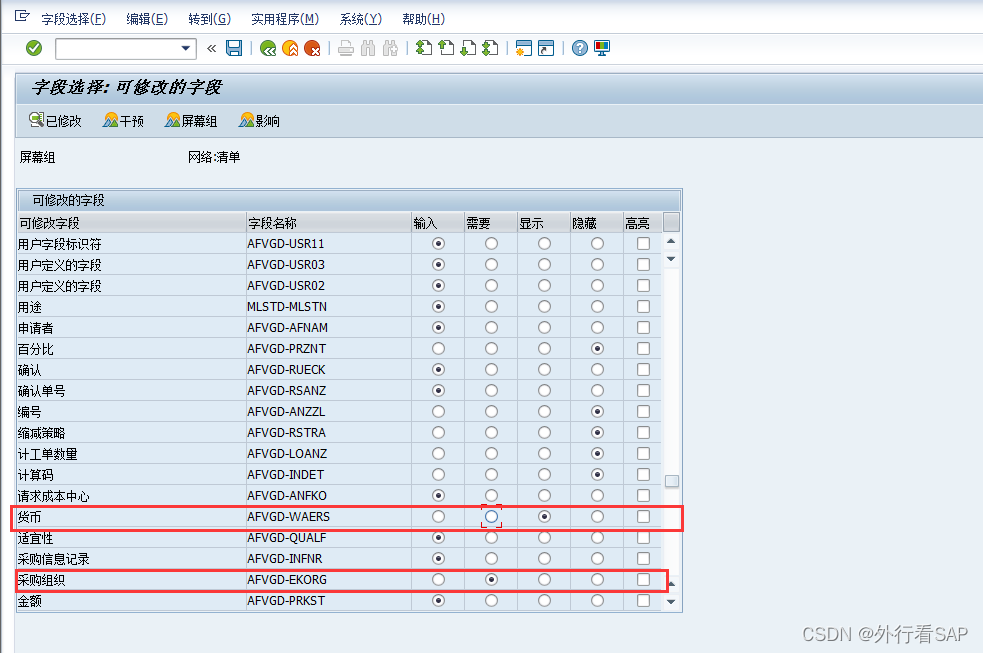Tick 高亮 checkbox for AFVGD-USR11

pyautogui.click(x=643, y=243)
